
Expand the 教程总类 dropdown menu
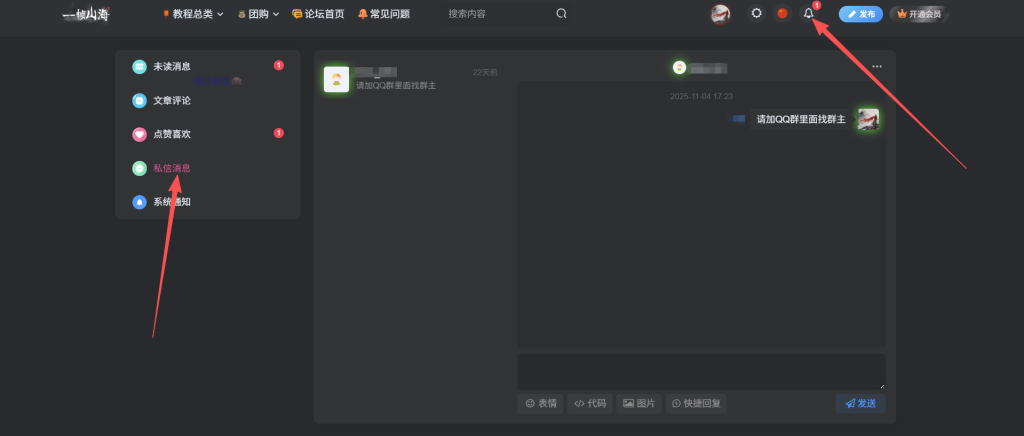[193, 14]
